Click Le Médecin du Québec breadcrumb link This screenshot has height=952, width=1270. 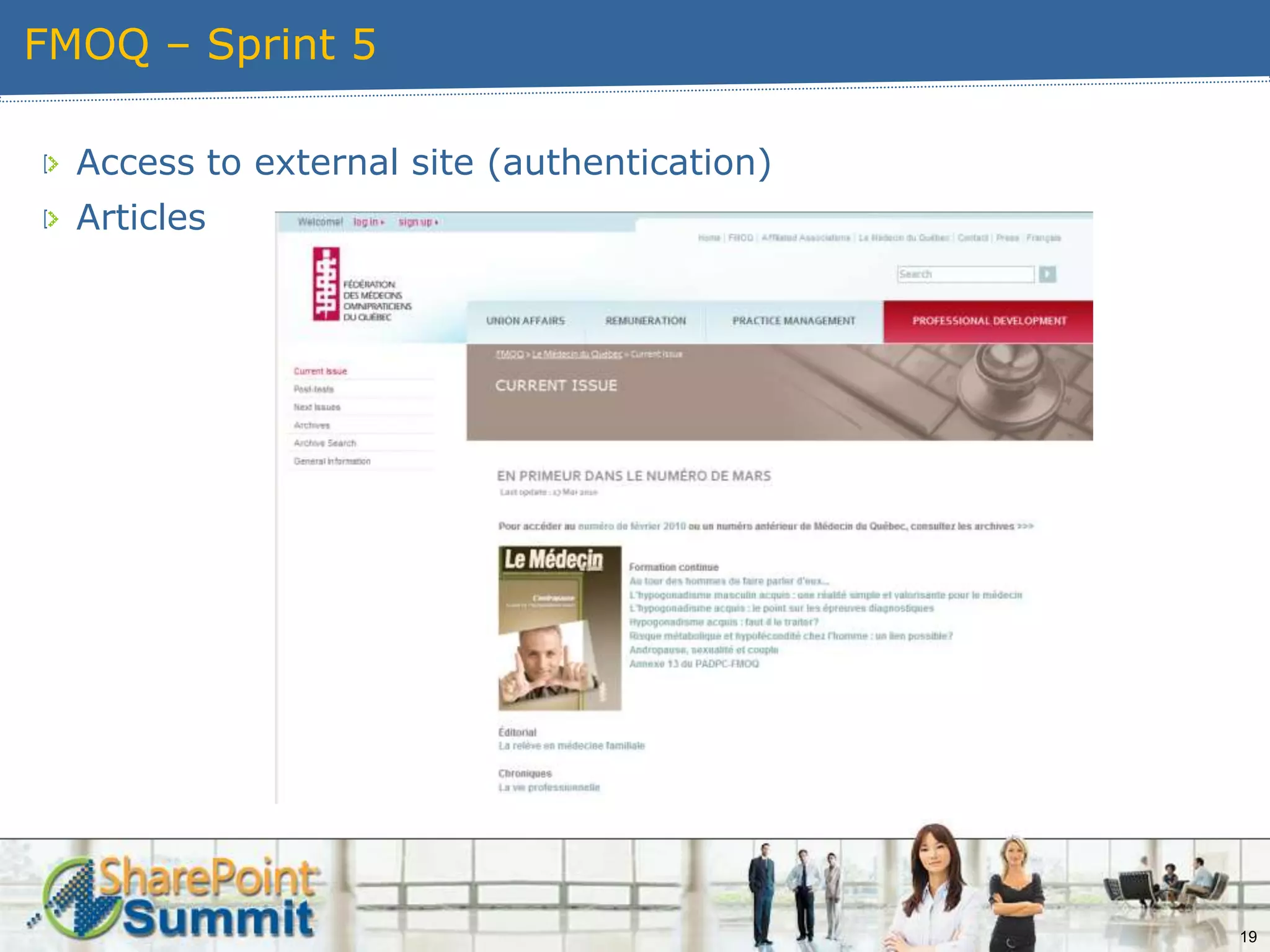pyautogui.click(x=577, y=354)
